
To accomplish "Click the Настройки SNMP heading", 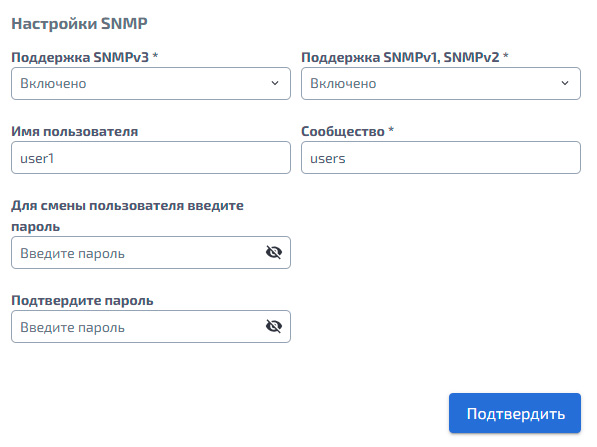I will coord(79,24).
